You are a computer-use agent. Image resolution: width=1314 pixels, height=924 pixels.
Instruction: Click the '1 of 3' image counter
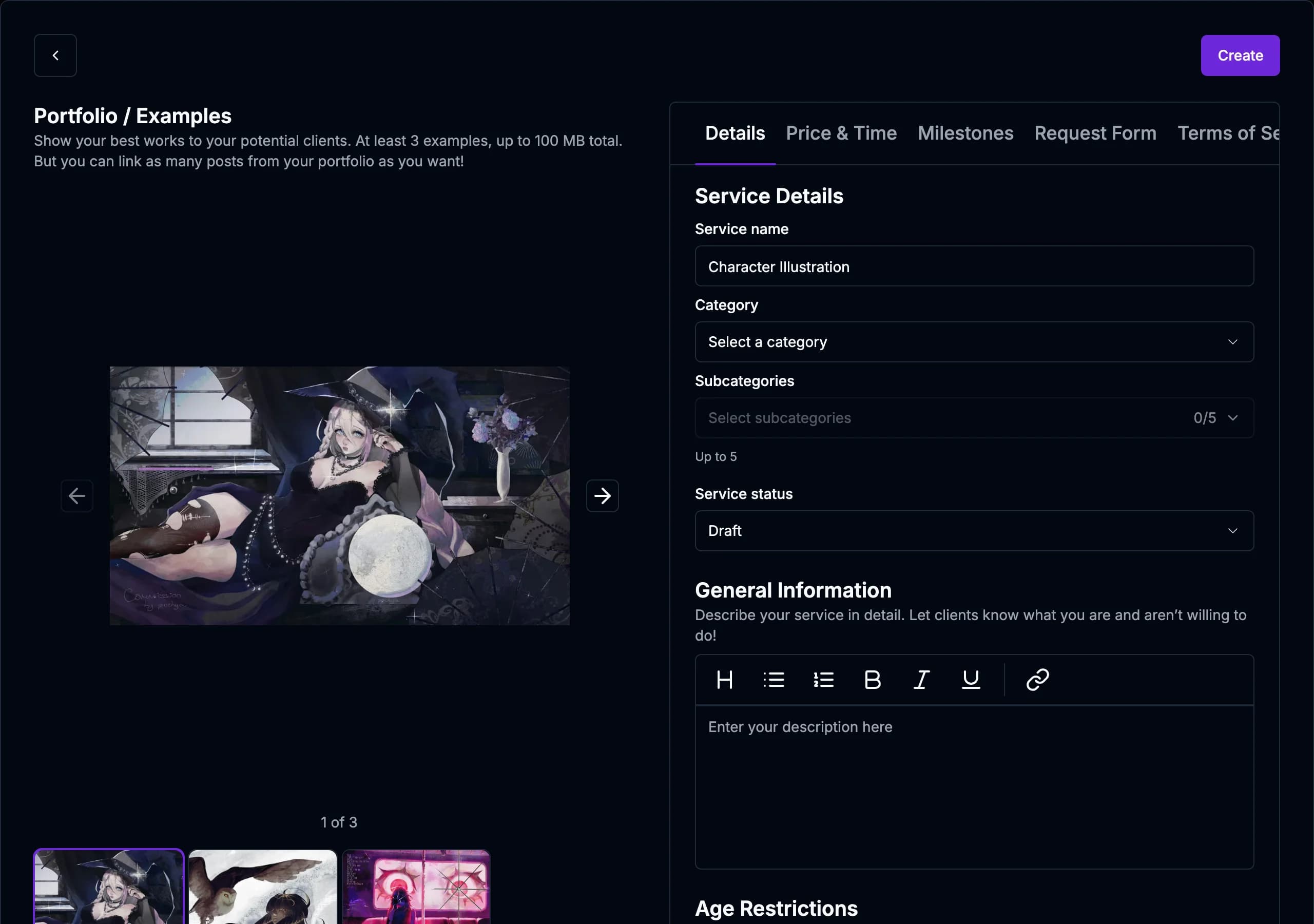(339, 822)
